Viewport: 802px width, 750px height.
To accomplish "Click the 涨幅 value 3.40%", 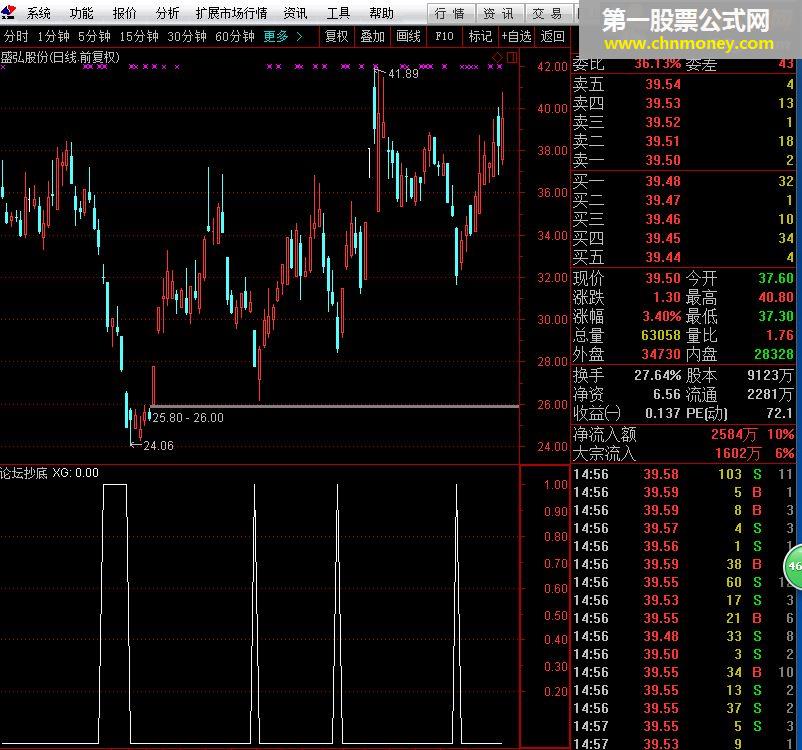I will pos(662,316).
